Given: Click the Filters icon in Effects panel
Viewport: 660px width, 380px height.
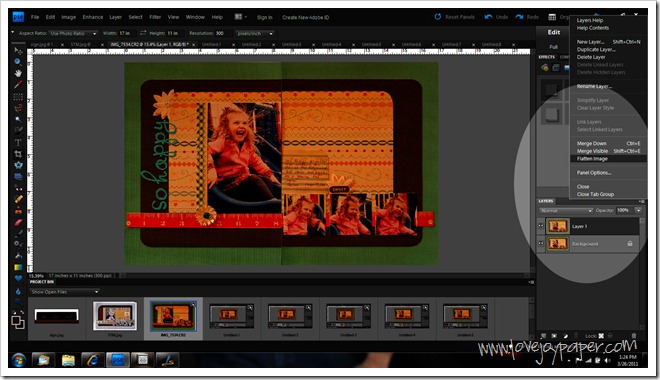Looking at the screenshot, I should point(545,67).
